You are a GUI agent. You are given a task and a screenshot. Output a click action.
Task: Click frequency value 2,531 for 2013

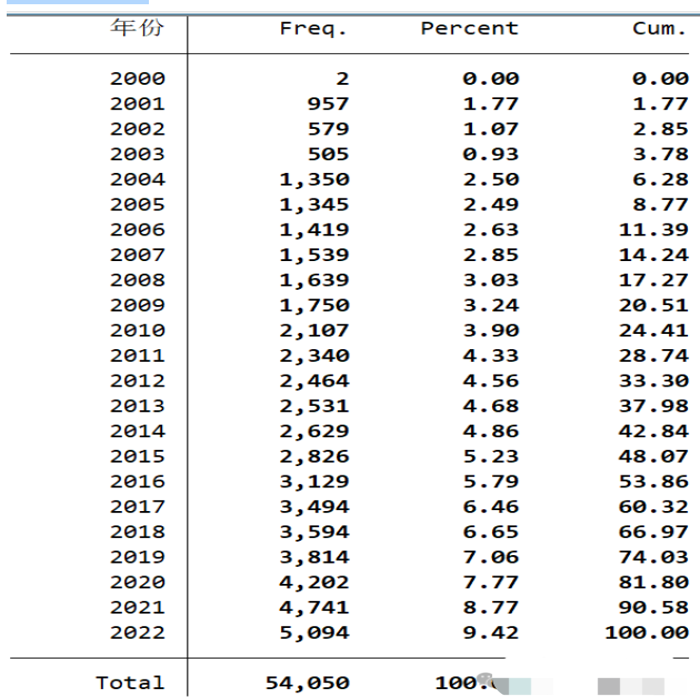pos(314,407)
